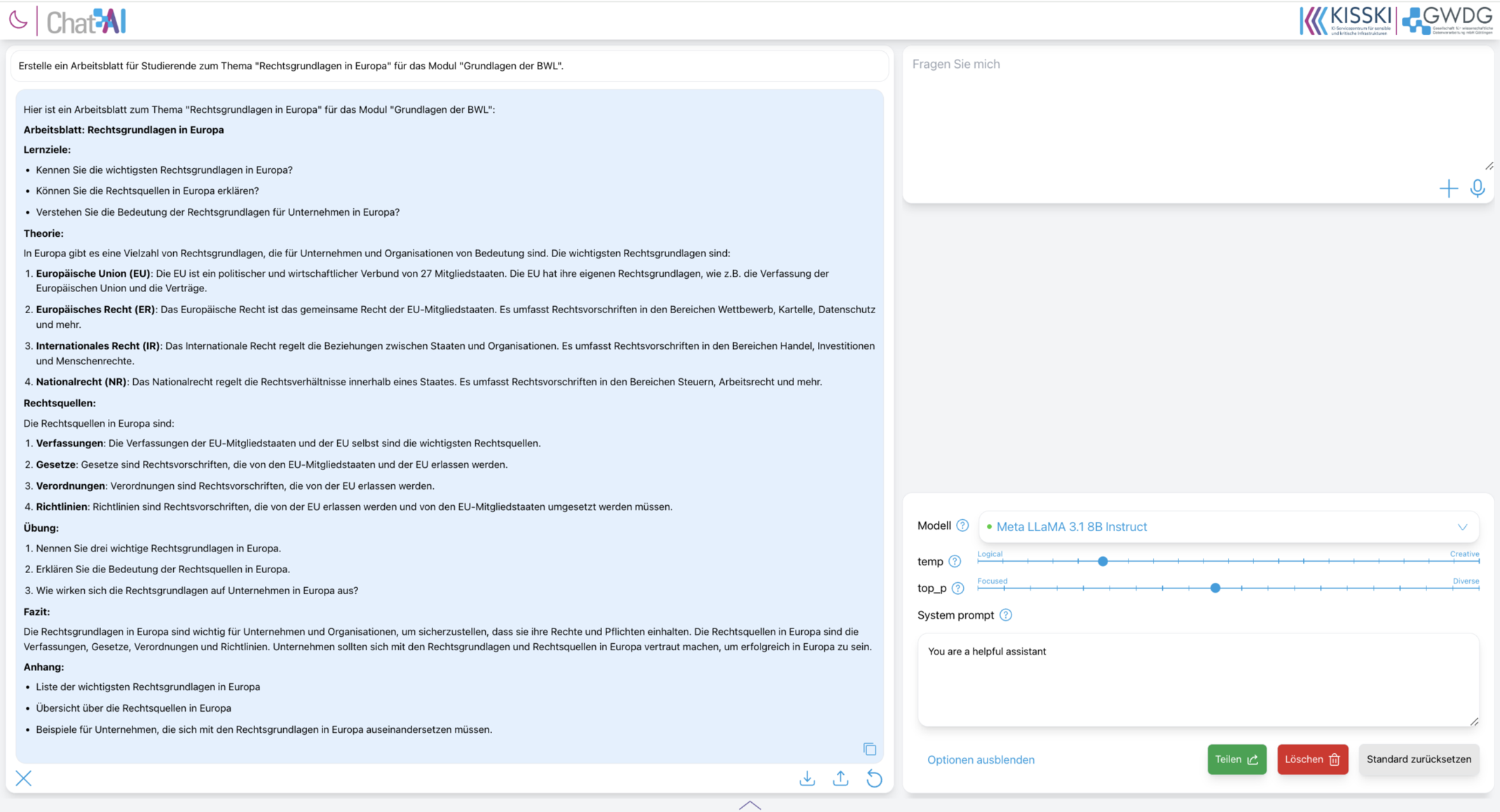Toggle the model selector dropdown
Image resolution: width=1500 pixels, height=812 pixels.
(1463, 526)
